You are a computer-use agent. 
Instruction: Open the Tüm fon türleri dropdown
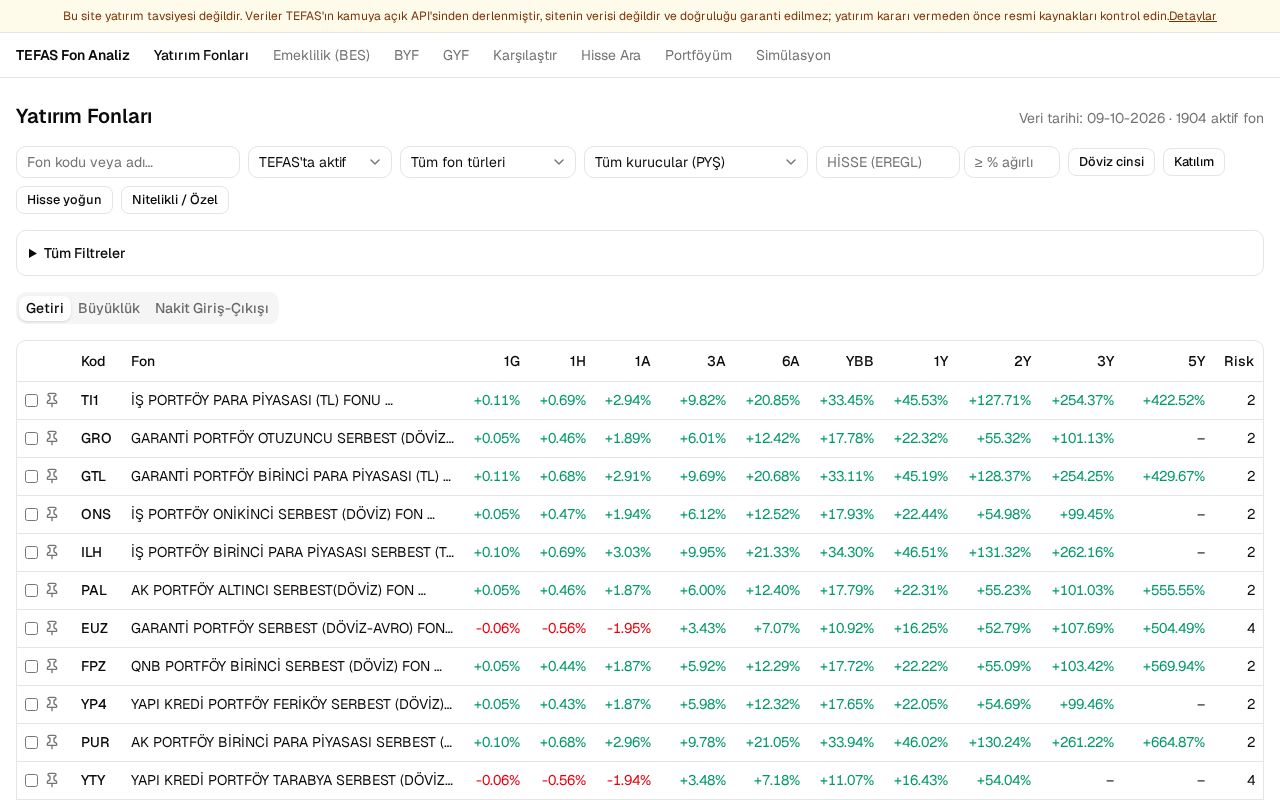[x=488, y=162]
